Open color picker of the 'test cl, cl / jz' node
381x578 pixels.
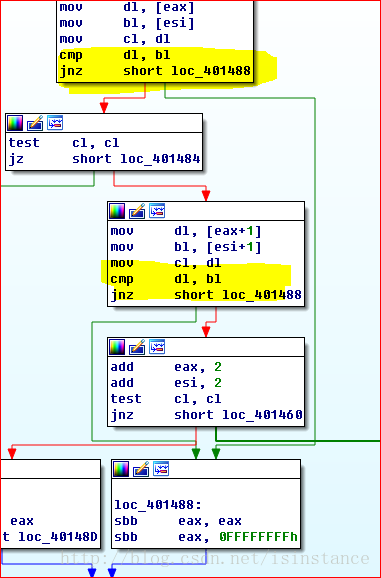coord(15,123)
